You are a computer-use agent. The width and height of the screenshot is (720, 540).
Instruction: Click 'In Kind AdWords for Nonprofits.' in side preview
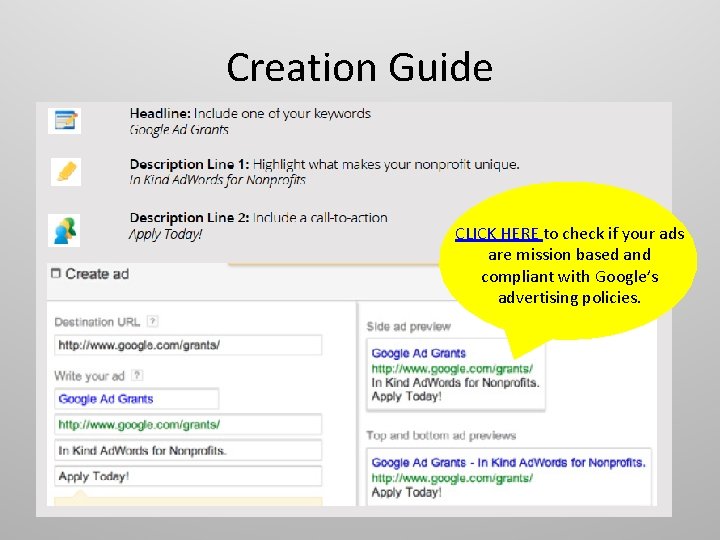point(456,382)
